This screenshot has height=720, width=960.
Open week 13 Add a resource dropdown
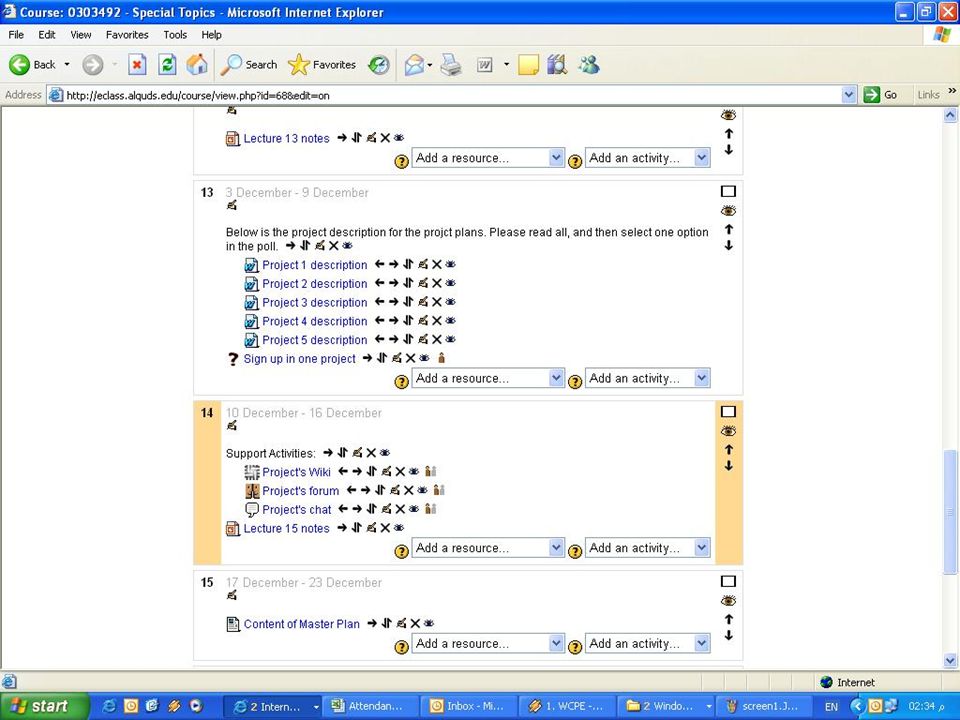(x=487, y=378)
